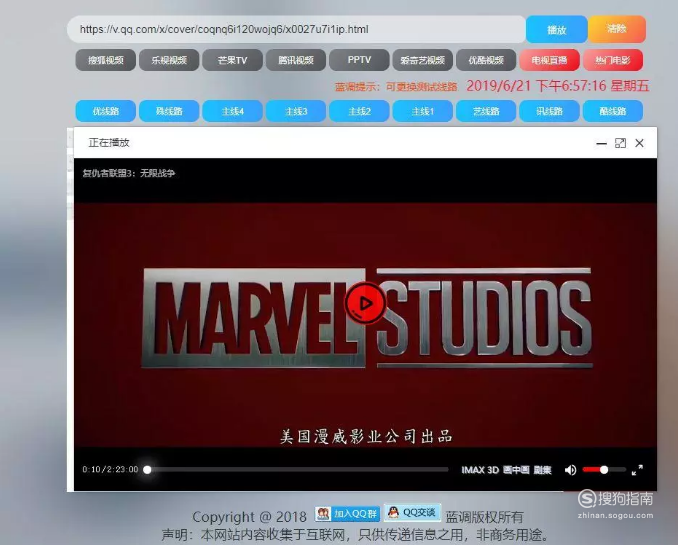
Task: Click the 0:10/2:23:00 time display
Action: [110, 470]
